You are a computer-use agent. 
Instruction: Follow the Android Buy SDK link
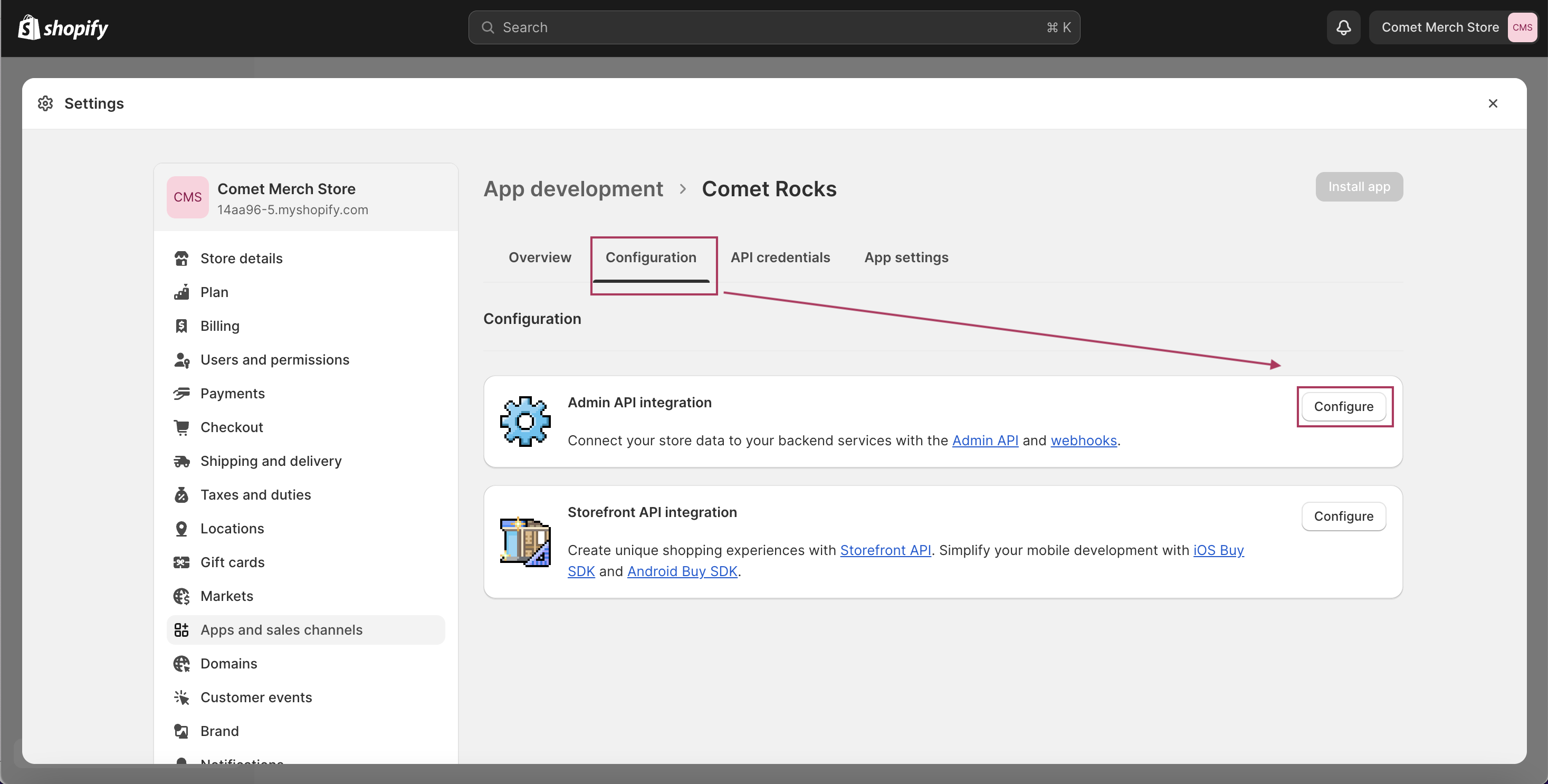coord(682,571)
